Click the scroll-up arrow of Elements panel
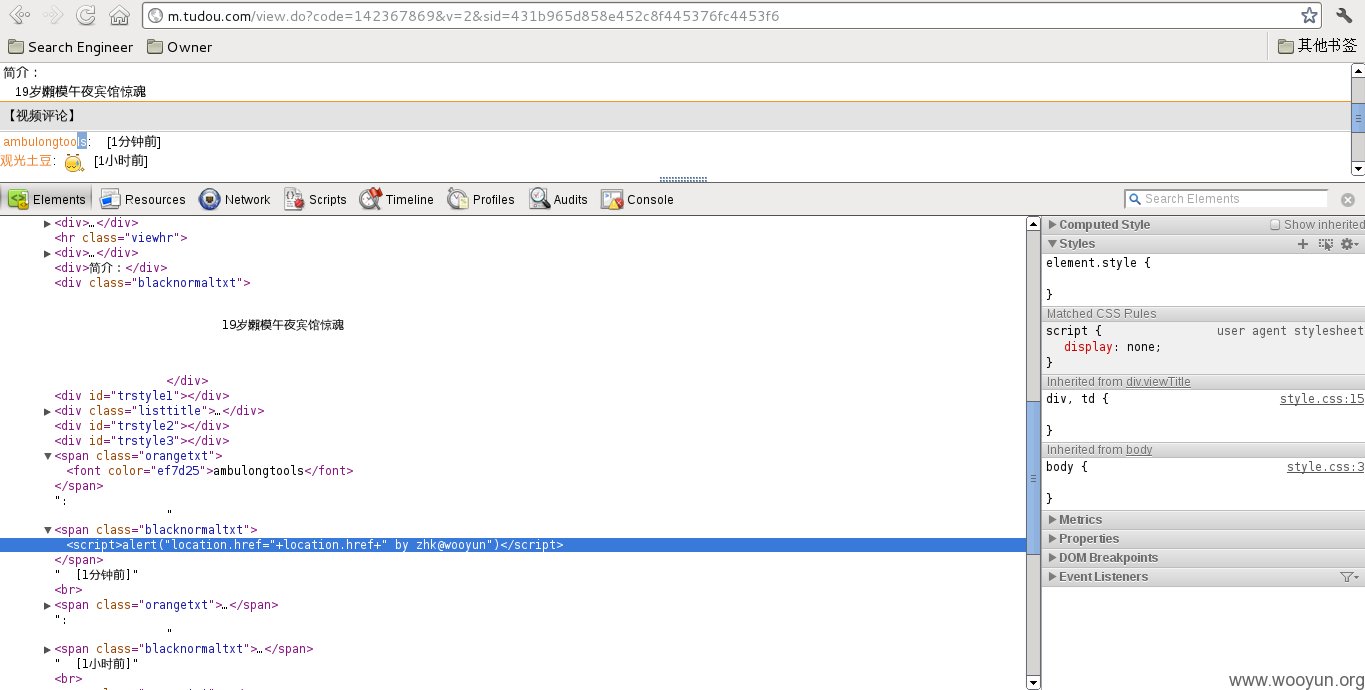 click(1034, 224)
